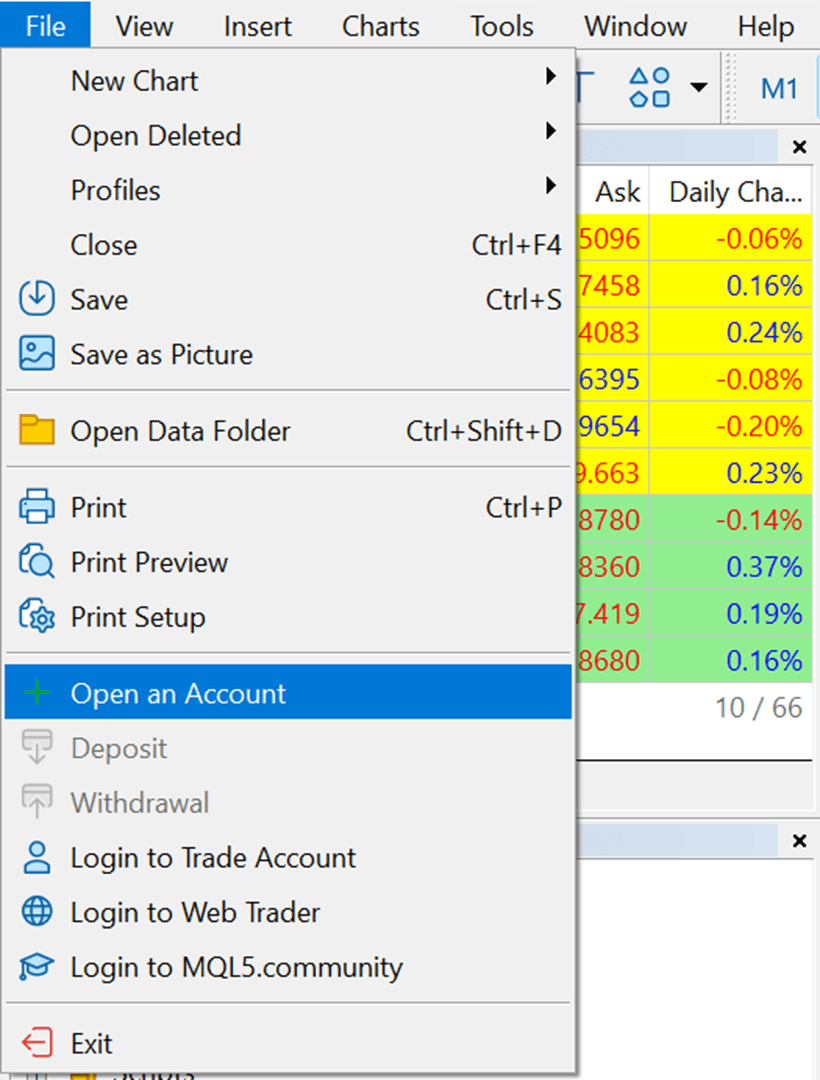Select the M1 timeframe button

(779, 88)
